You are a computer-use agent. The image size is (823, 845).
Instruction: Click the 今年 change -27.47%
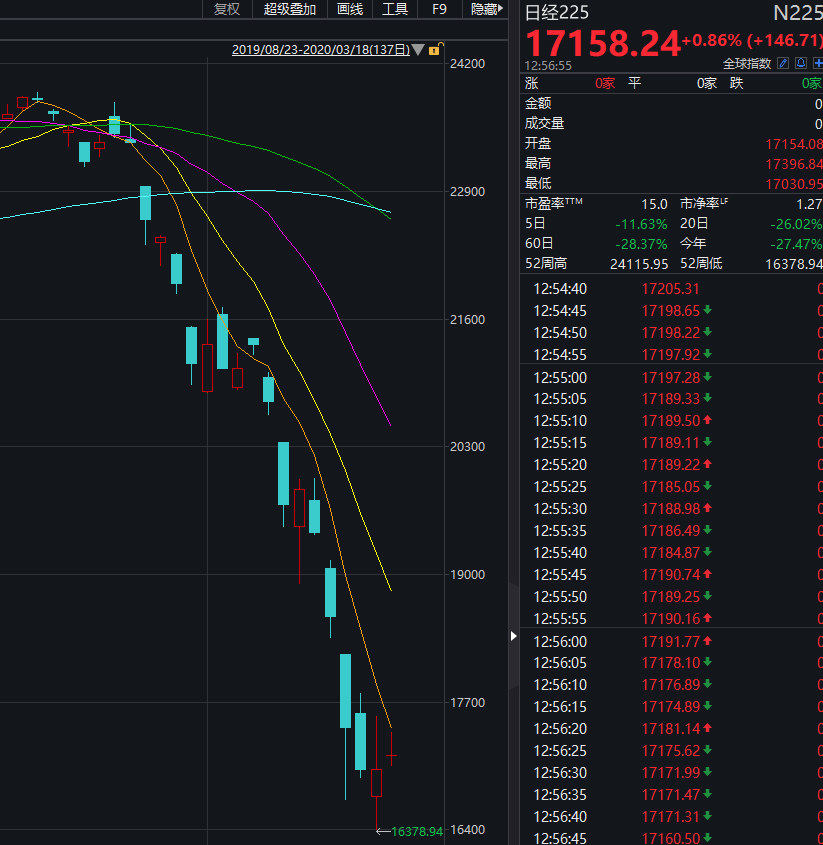(796, 244)
